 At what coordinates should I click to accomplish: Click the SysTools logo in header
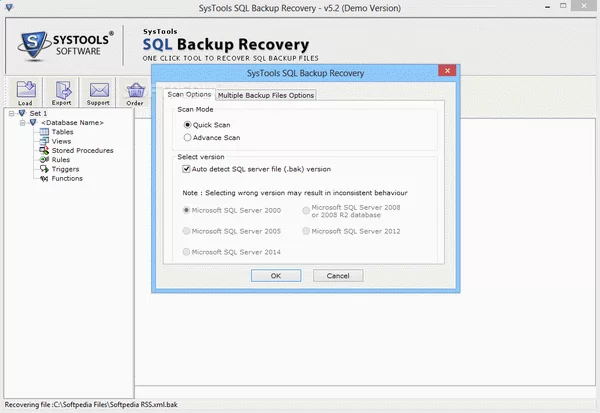pyautogui.click(x=66, y=46)
